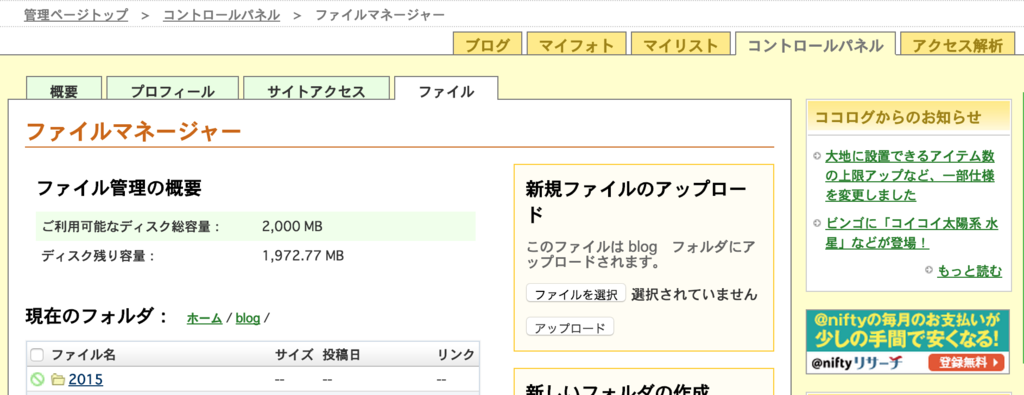Read news about 大地に設置できるアイテム数
1024x395 pixels.
click(x=910, y=176)
